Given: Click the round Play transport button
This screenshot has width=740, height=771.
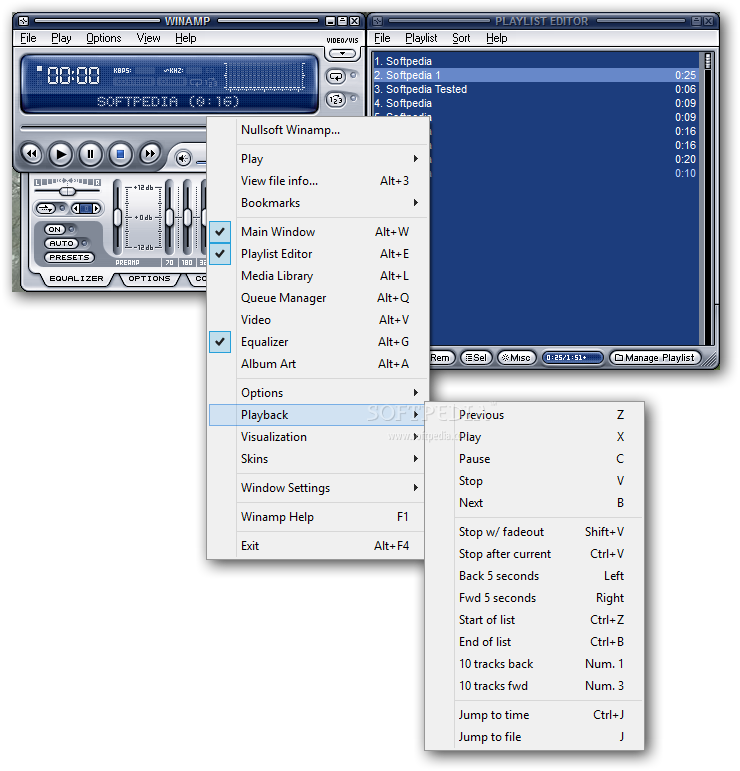Looking at the screenshot, I should click(61, 154).
